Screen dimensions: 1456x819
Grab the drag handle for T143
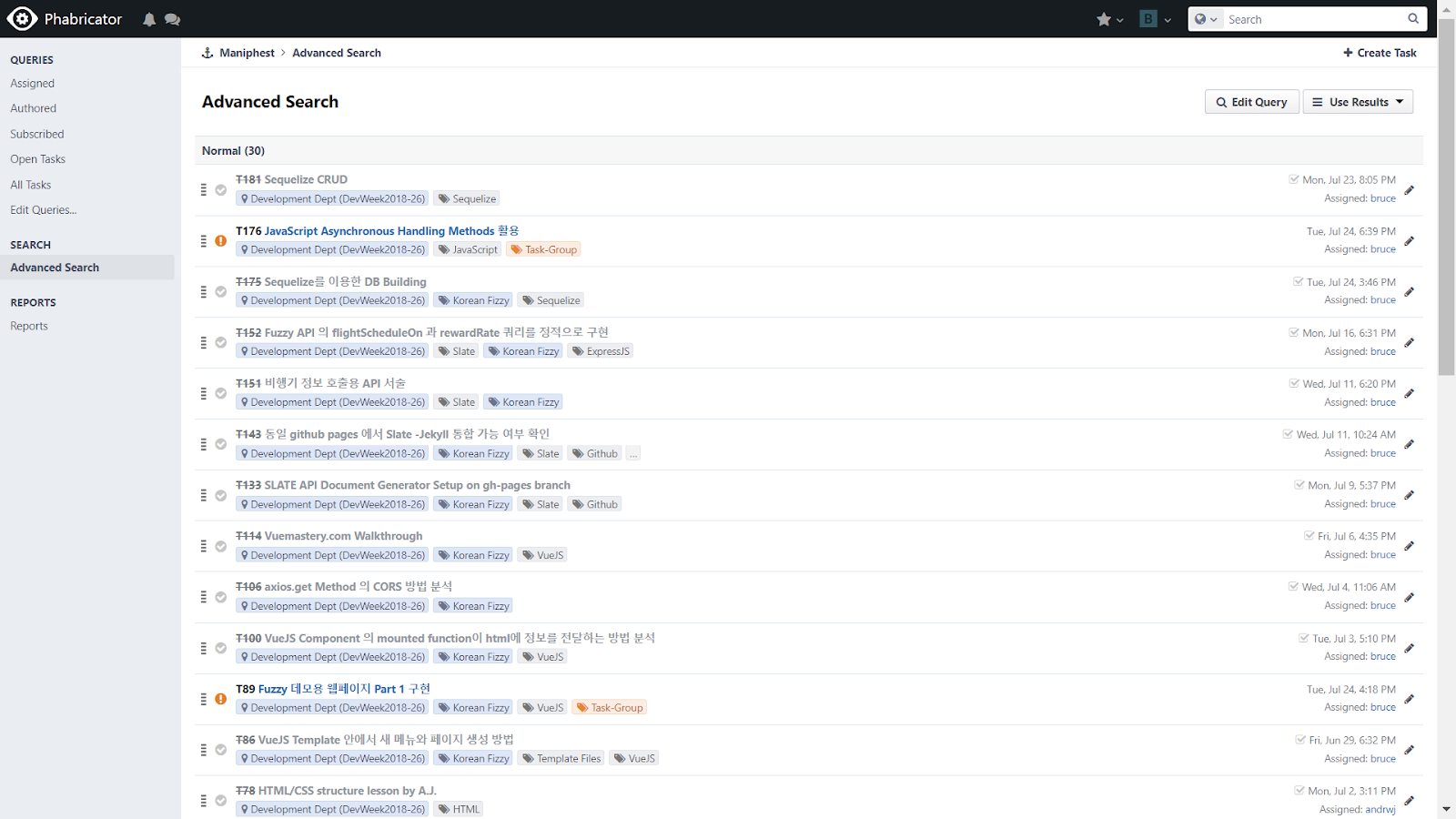coord(204,444)
